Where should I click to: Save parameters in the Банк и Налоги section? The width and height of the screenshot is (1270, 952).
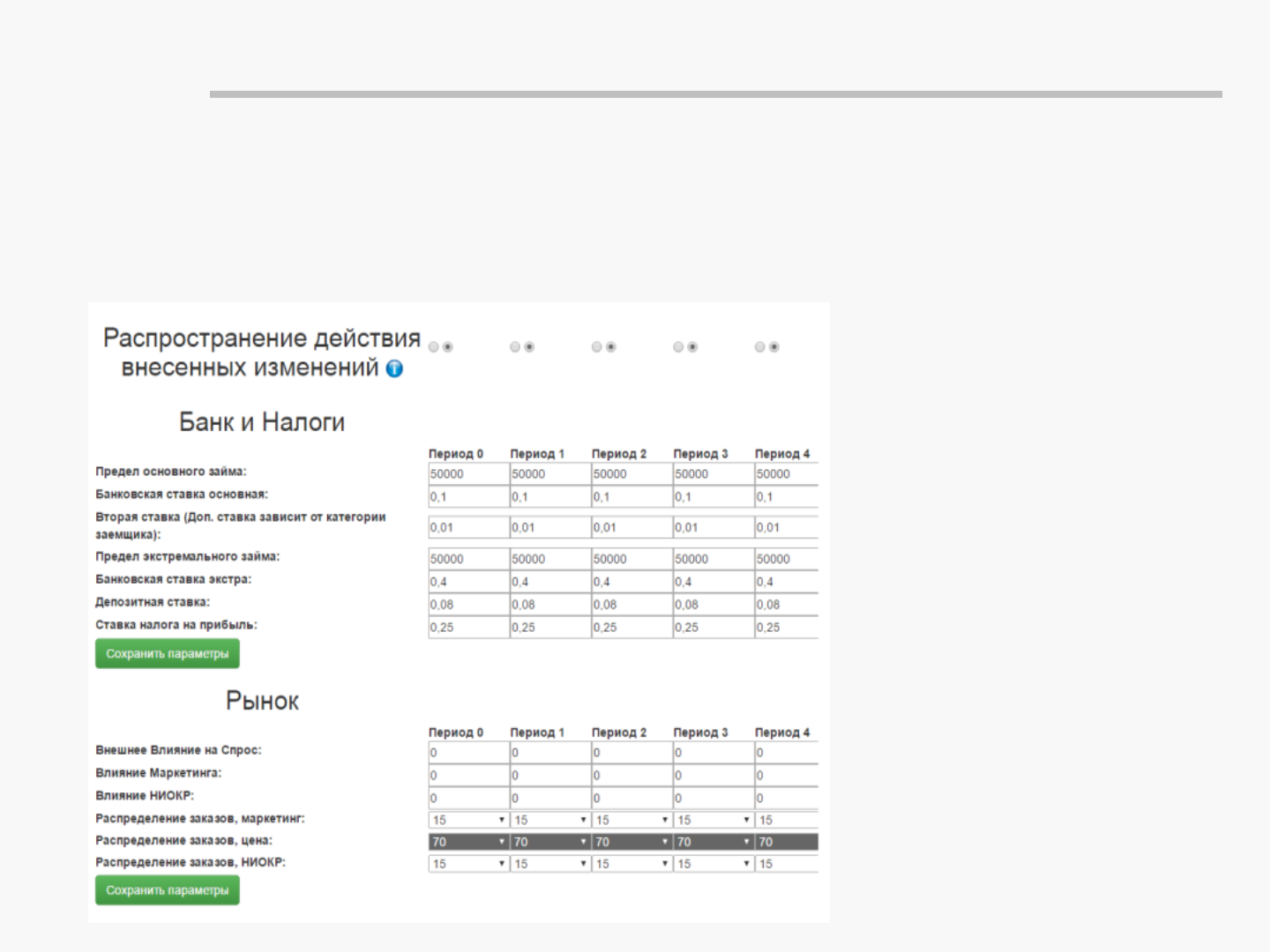pos(168,654)
